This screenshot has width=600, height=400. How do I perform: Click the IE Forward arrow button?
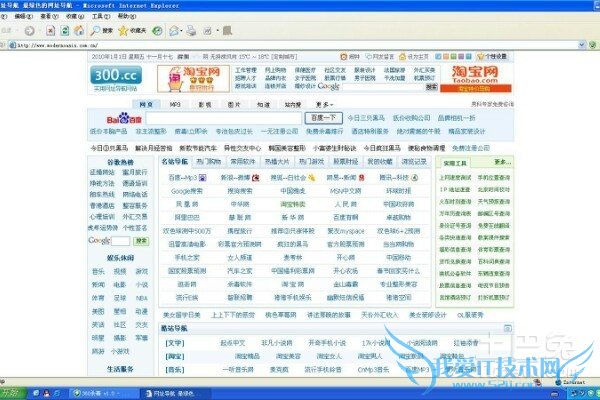(x=29, y=31)
